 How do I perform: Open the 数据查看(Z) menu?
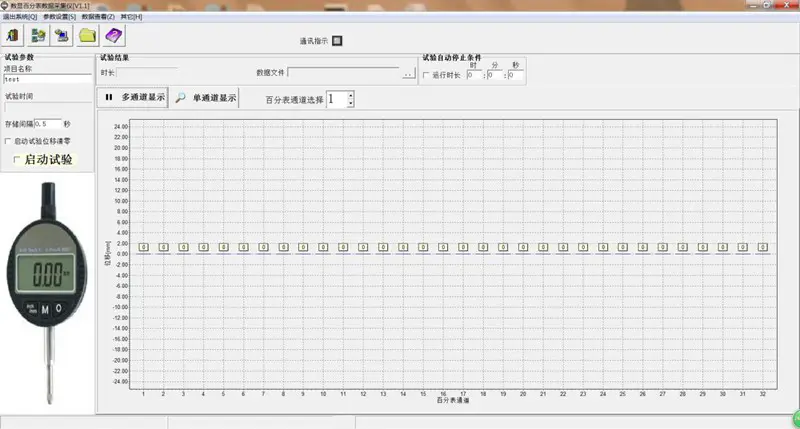pos(98,17)
